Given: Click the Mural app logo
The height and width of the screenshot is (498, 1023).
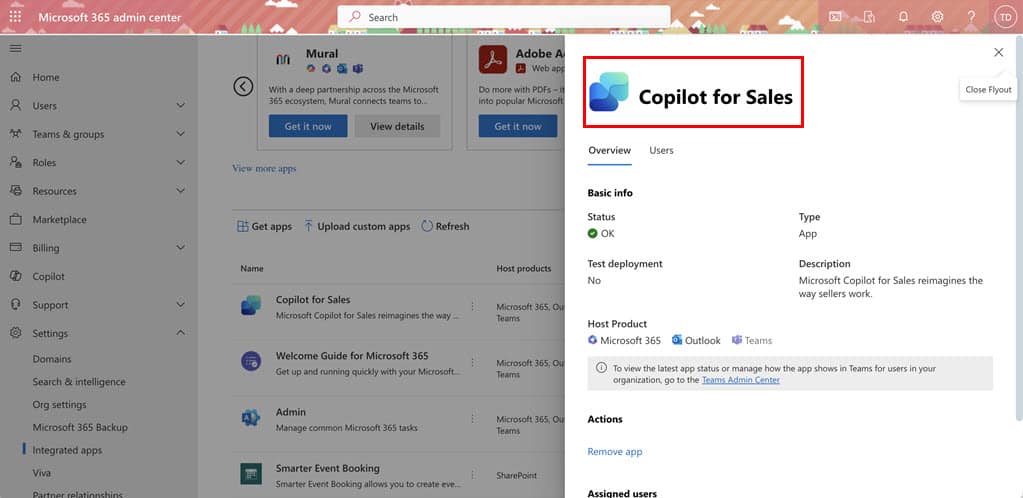Looking at the screenshot, I should [283, 59].
